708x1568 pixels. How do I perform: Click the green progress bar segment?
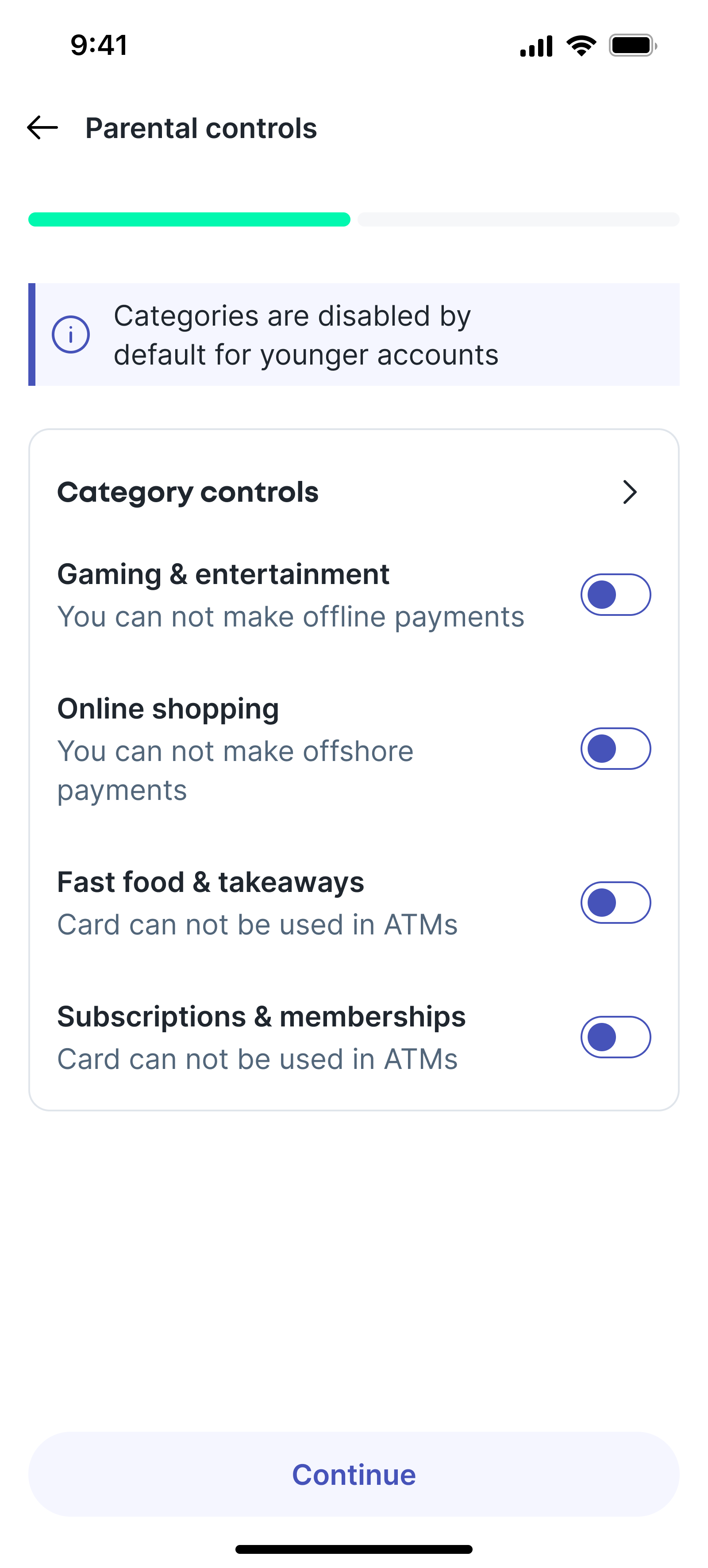click(189, 219)
